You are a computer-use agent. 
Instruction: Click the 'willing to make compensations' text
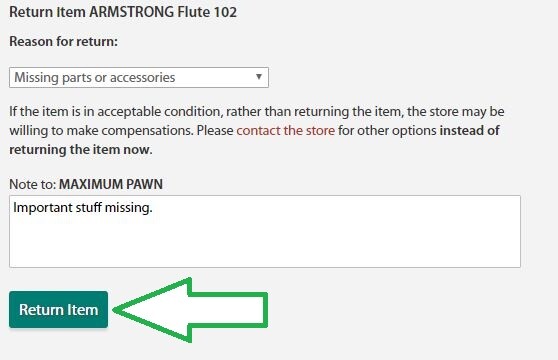click(x=101, y=131)
